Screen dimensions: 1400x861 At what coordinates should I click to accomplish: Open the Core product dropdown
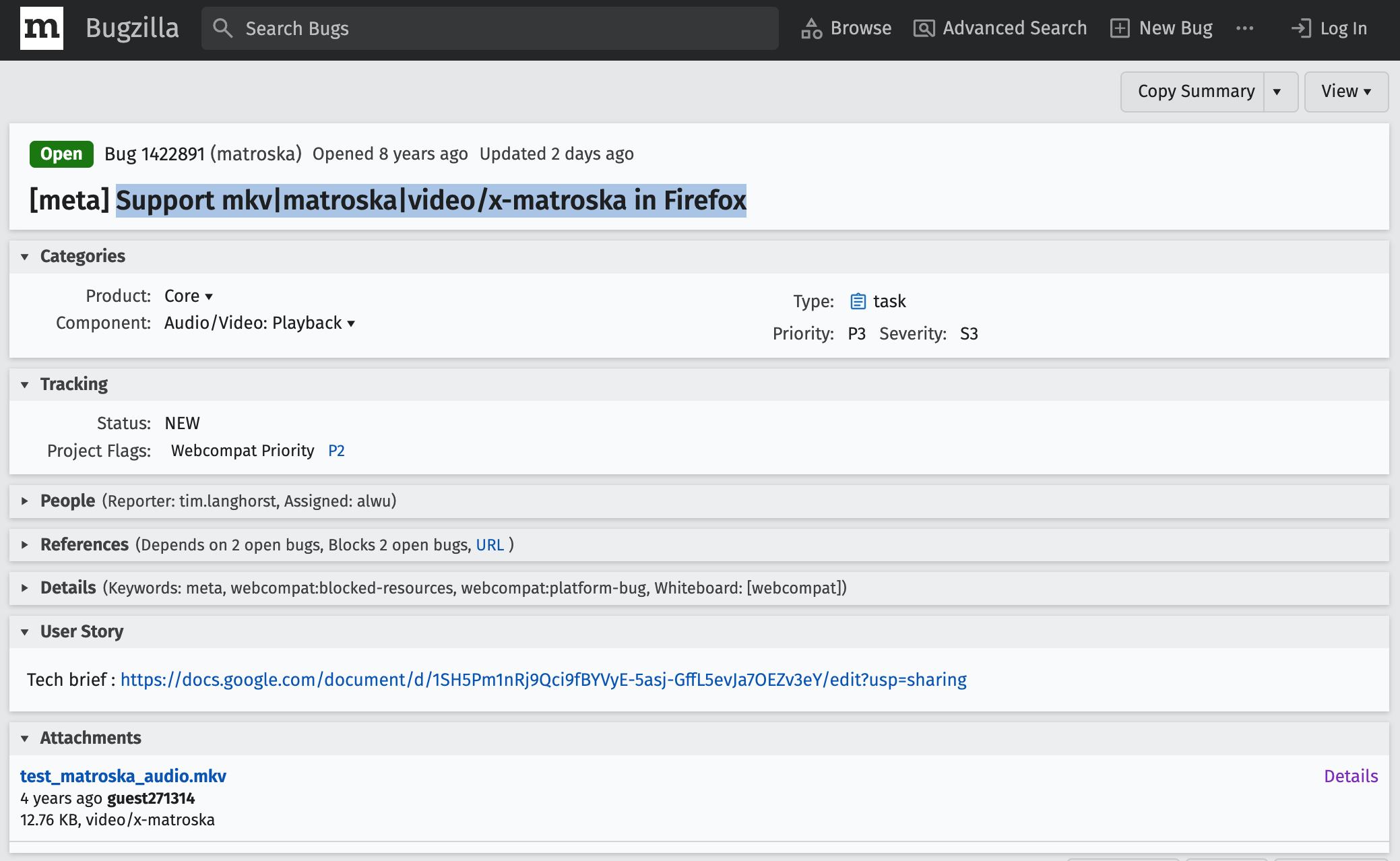189,296
